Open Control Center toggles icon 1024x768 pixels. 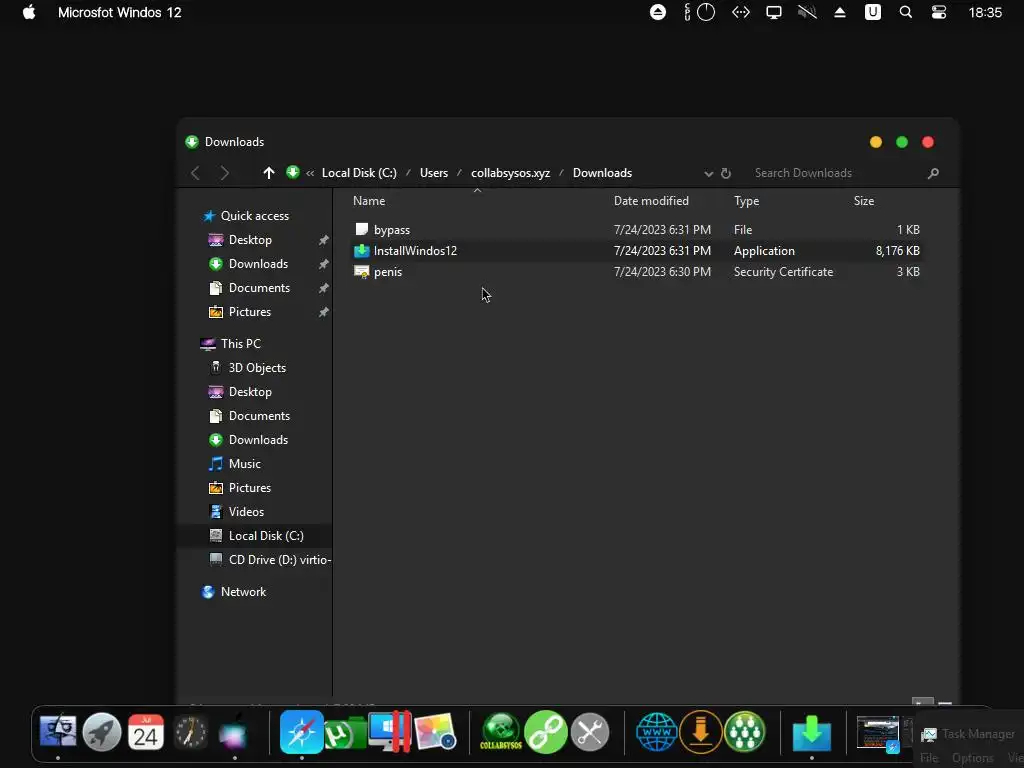tap(938, 12)
